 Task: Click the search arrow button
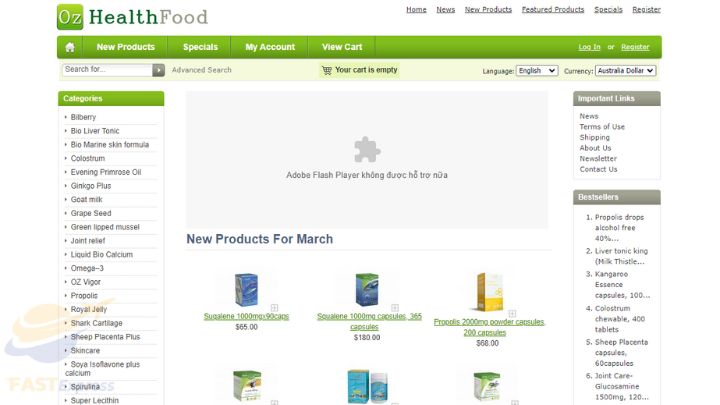[x=158, y=70]
